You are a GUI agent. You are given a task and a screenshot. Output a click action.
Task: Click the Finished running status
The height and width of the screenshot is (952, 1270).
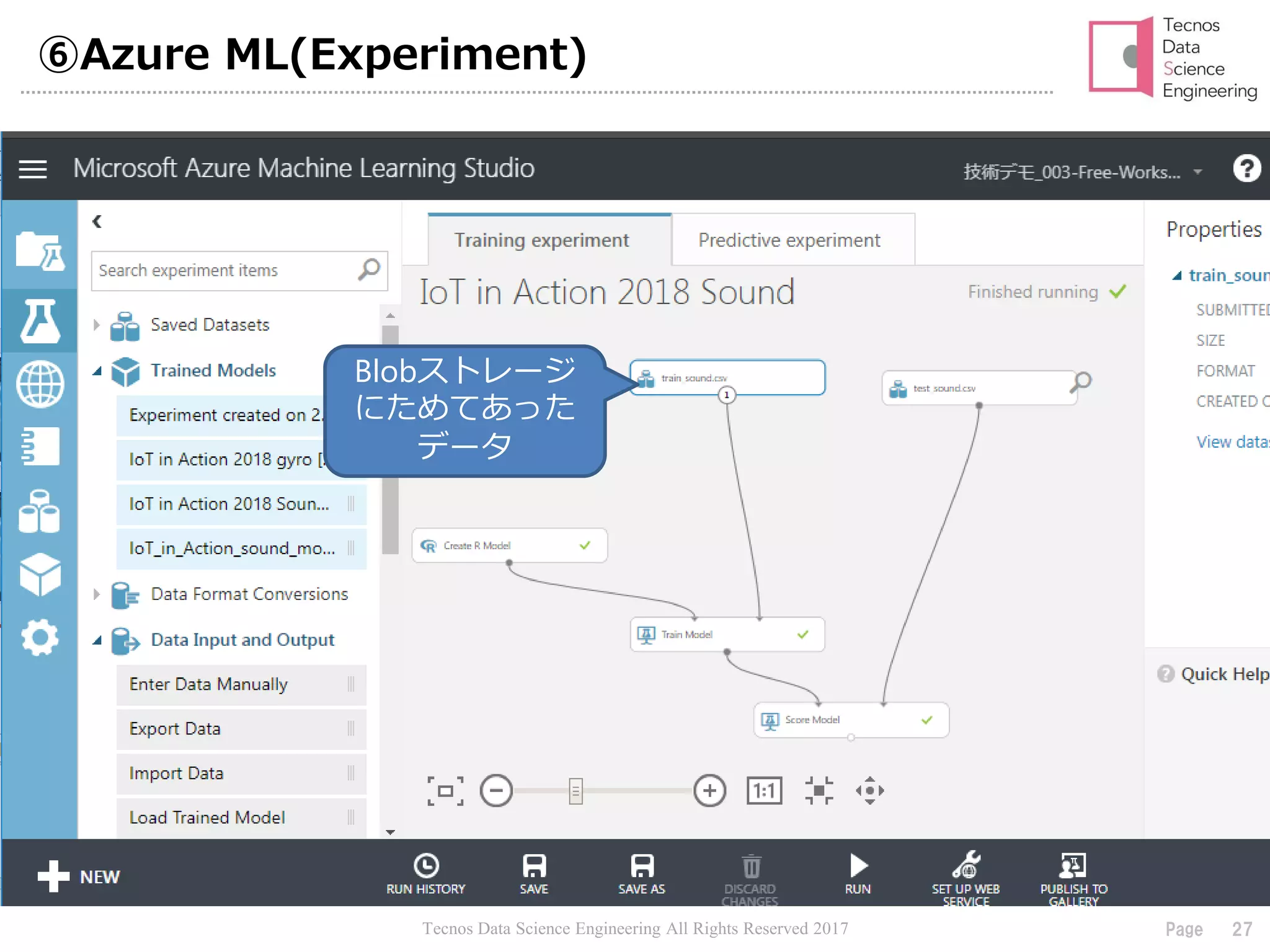pyautogui.click(x=1046, y=292)
